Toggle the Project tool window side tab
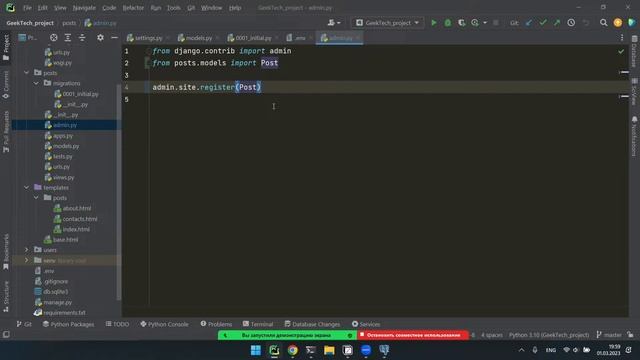 coord(6,48)
